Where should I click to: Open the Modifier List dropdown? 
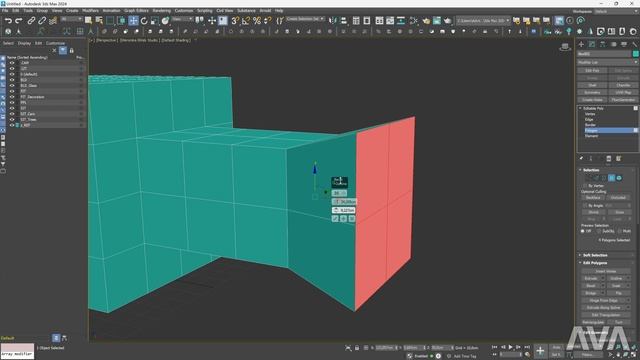[x=607, y=62]
